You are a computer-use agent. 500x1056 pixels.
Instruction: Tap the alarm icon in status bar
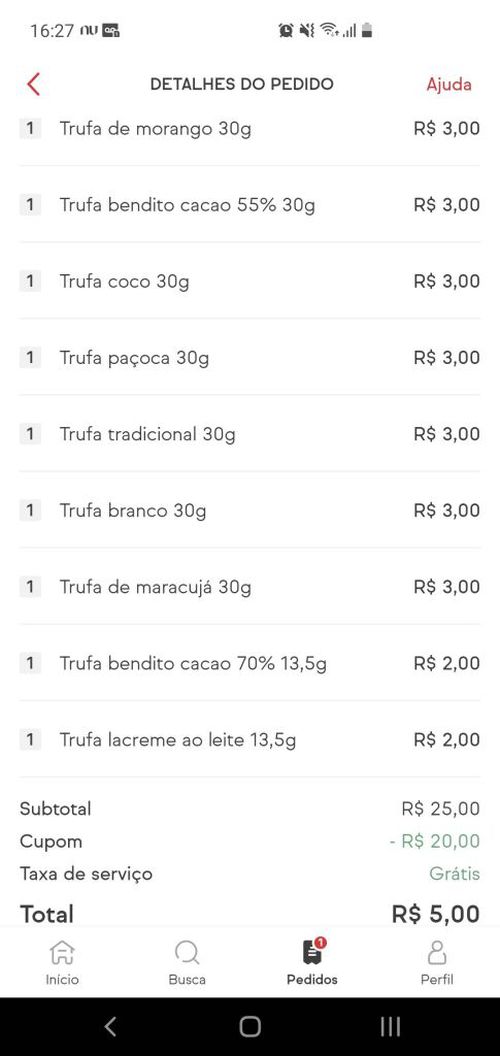pyautogui.click(x=286, y=30)
